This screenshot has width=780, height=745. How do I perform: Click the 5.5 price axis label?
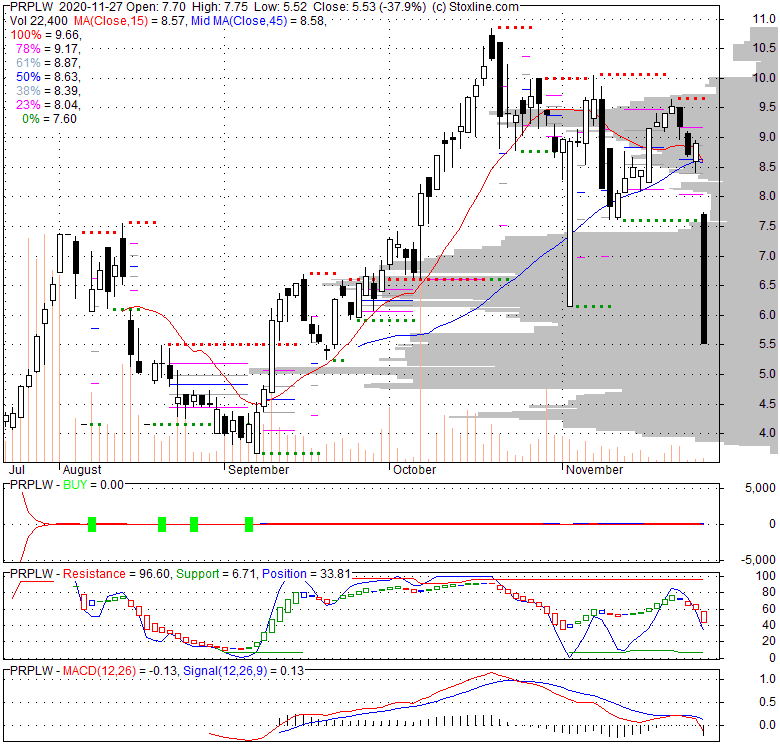(767, 344)
